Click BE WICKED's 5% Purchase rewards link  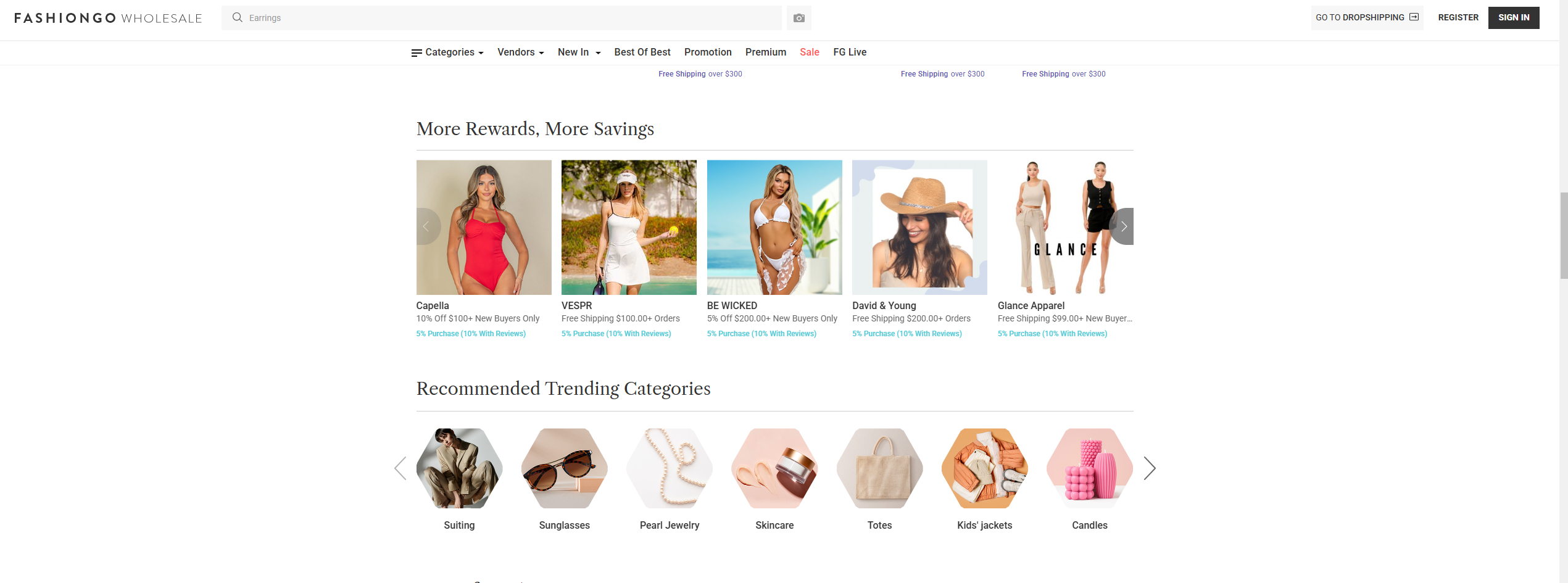click(761, 334)
